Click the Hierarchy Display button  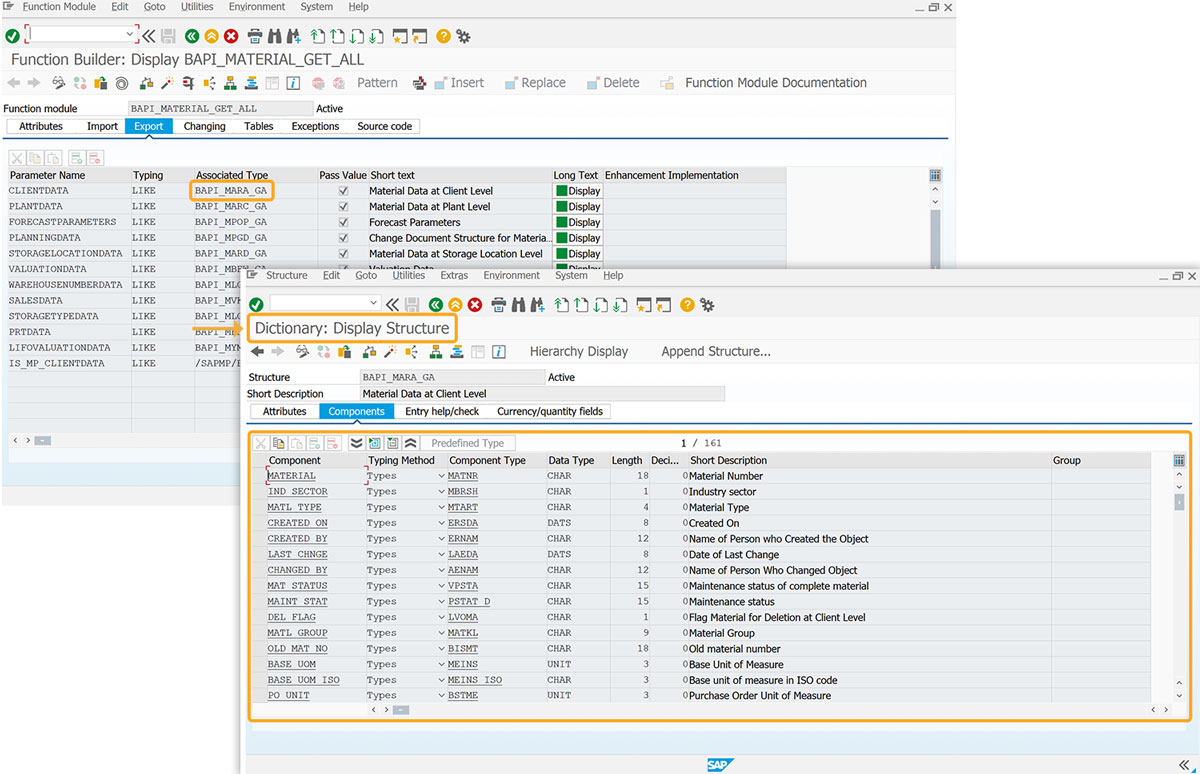(x=579, y=351)
